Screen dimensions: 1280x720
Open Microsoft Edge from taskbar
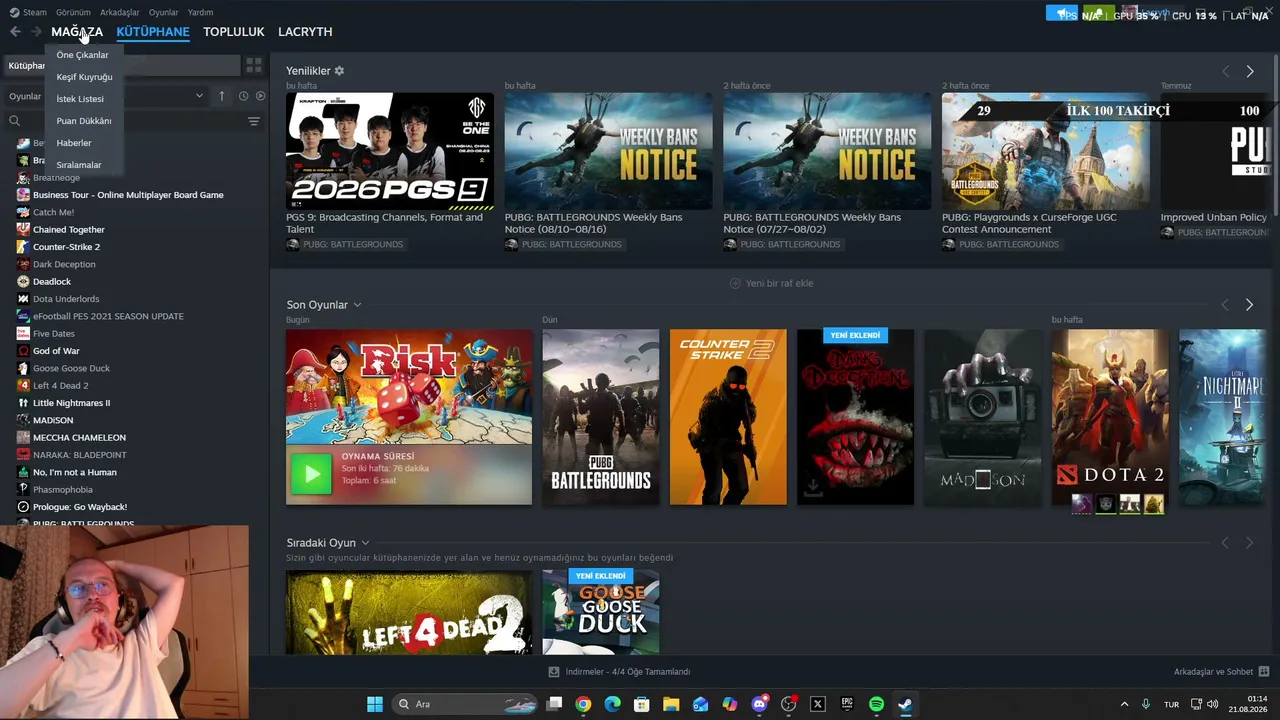pyautogui.click(x=612, y=704)
